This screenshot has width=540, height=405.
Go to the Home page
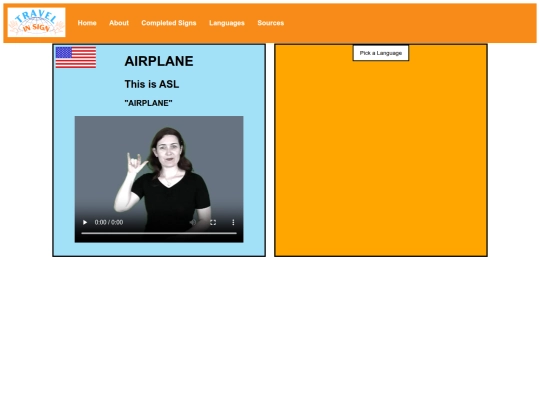point(87,23)
